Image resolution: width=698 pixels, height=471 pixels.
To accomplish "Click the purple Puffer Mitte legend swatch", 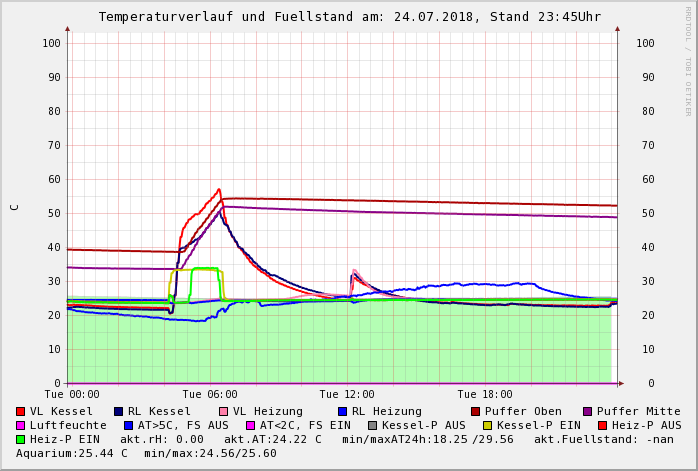I will coord(588,411).
